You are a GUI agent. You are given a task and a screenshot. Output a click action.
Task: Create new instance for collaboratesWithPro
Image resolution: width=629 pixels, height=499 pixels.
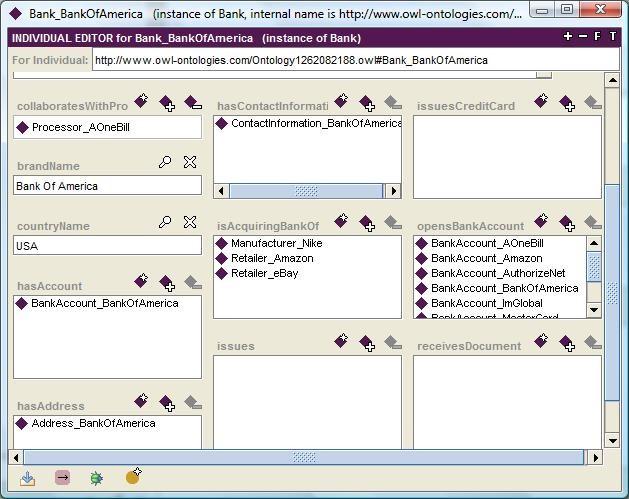click(x=141, y=100)
